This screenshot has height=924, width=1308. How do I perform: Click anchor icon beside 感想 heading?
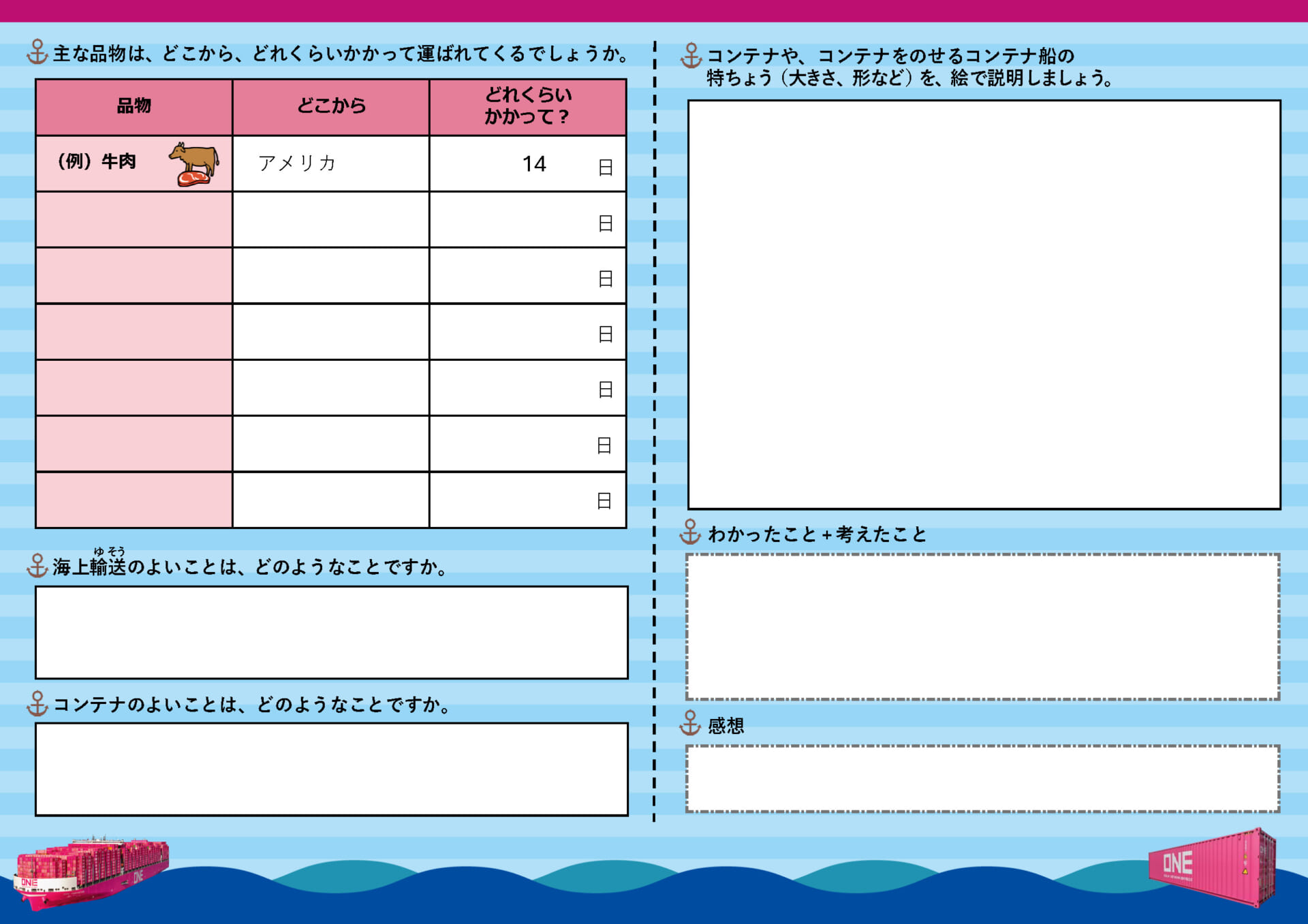pyautogui.click(x=690, y=724)
